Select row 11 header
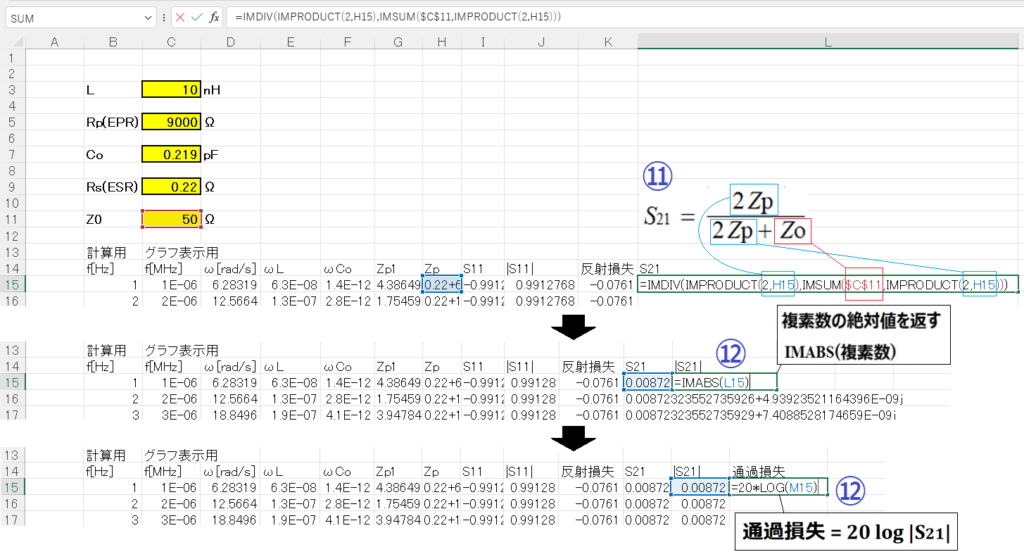This screenshot has height=559, width=1024. pos(13,219)
